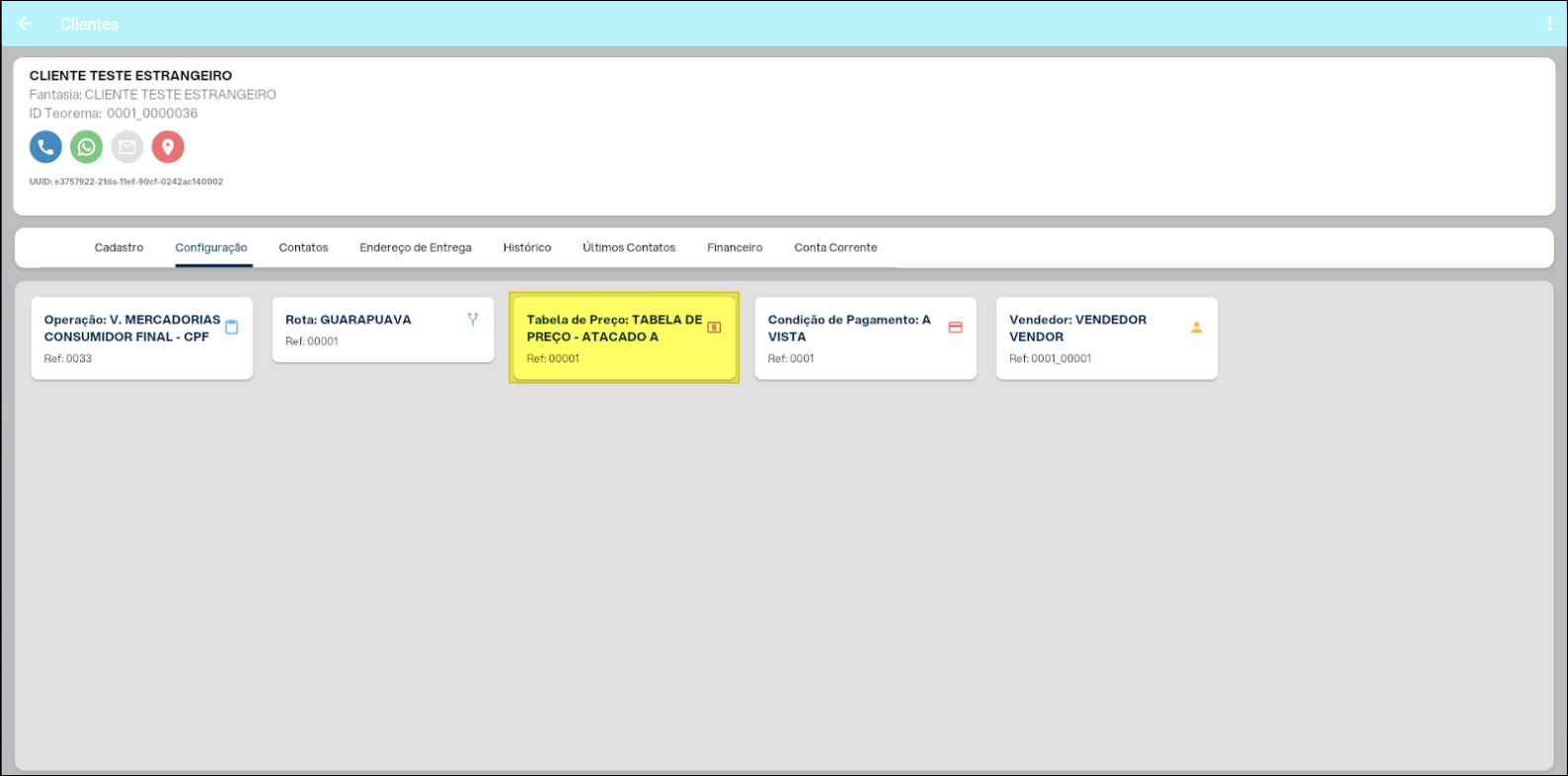Image resolution: width=1568 pixels, height=776 pixels.
Task: Open WhatsApp chat with the client
Action: 87,147
